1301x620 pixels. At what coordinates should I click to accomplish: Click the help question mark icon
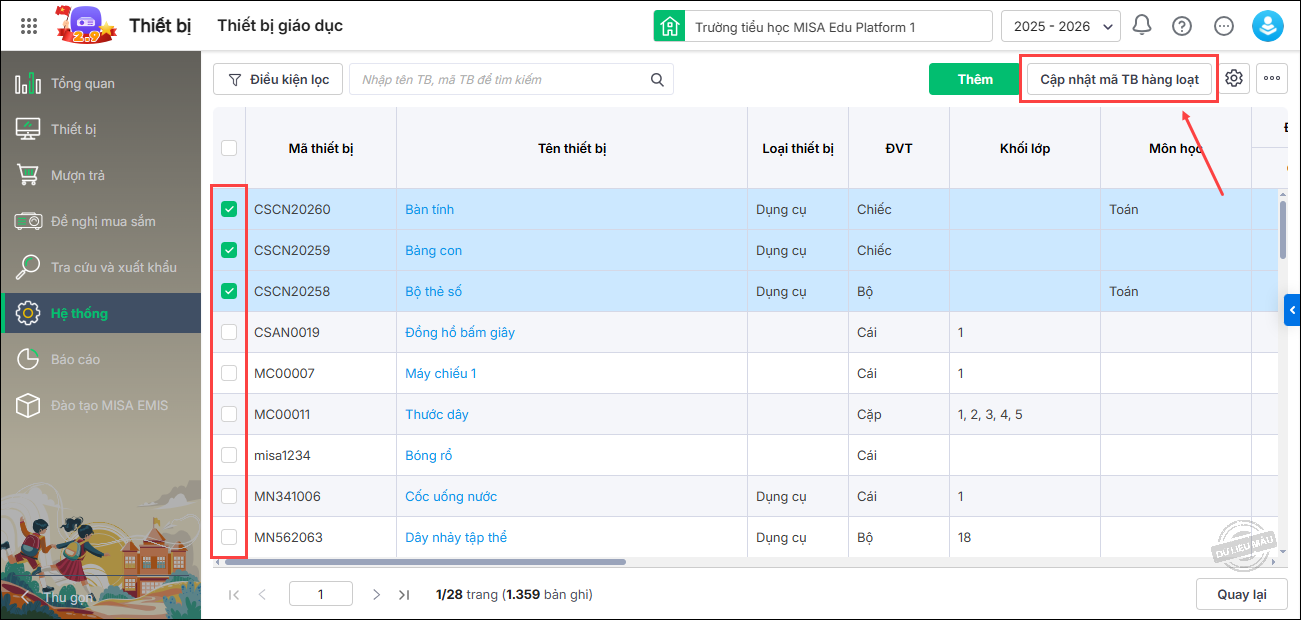click(1182, 26)
